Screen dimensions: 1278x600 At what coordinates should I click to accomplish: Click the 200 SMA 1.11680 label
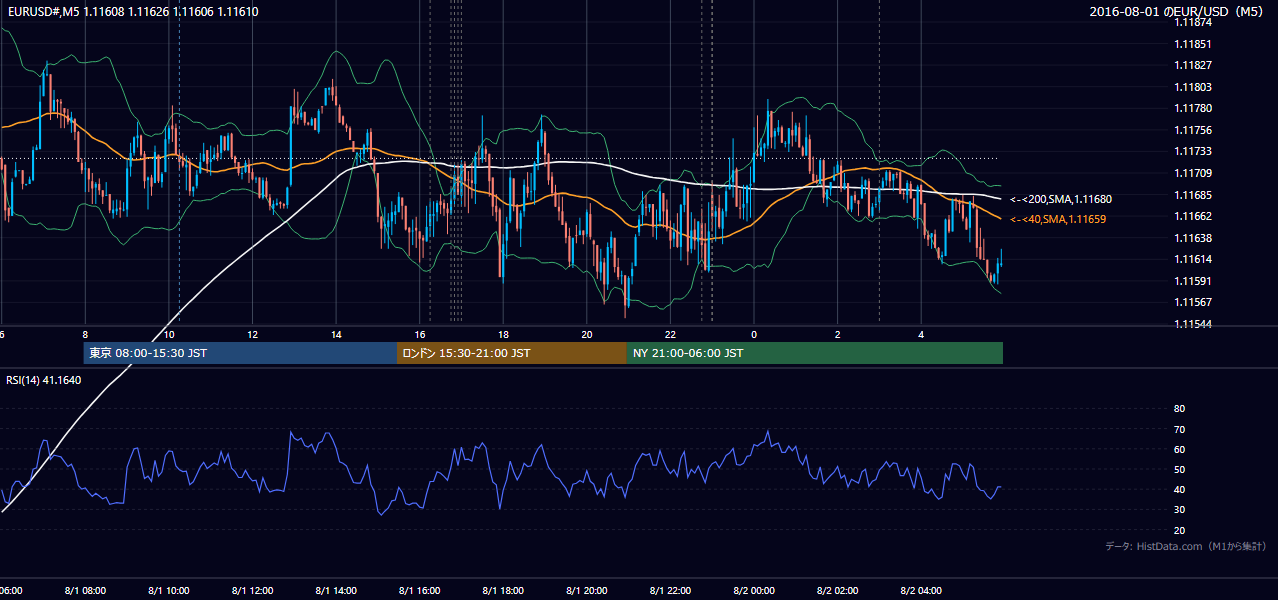click(1060, 199)
